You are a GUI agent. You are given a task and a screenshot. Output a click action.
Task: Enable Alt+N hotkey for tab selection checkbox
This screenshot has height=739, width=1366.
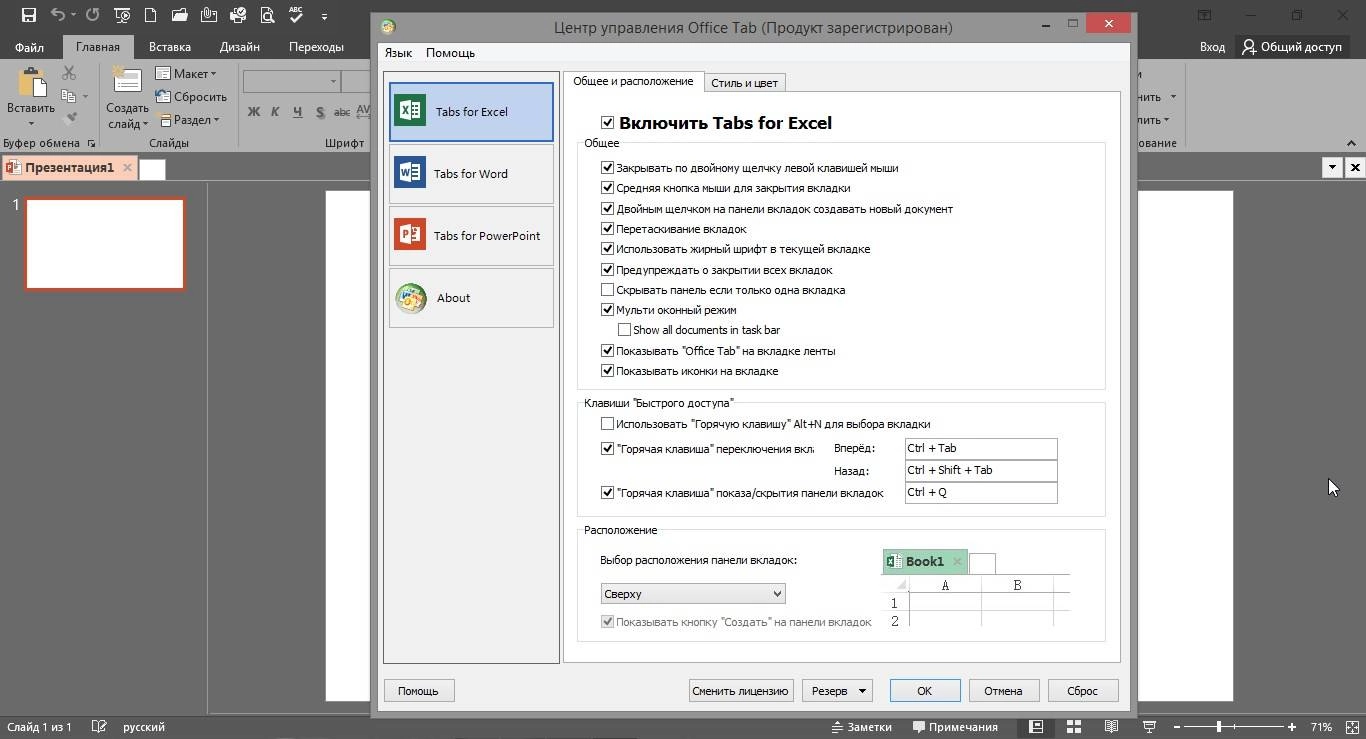607,424
